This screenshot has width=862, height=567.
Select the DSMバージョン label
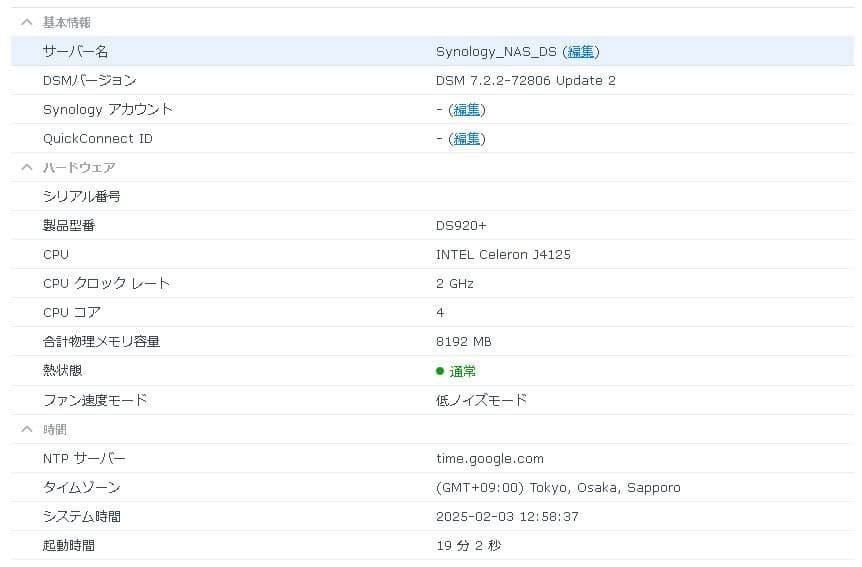90,81
